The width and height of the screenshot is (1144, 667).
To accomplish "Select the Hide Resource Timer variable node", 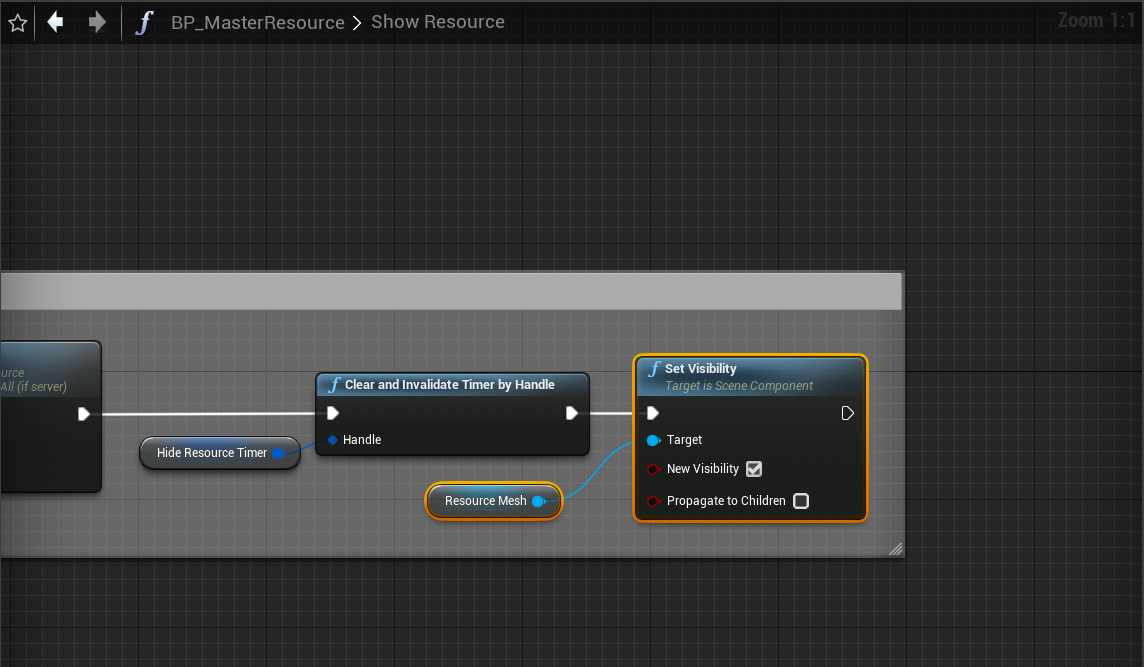I will click(x=211, y=453).
